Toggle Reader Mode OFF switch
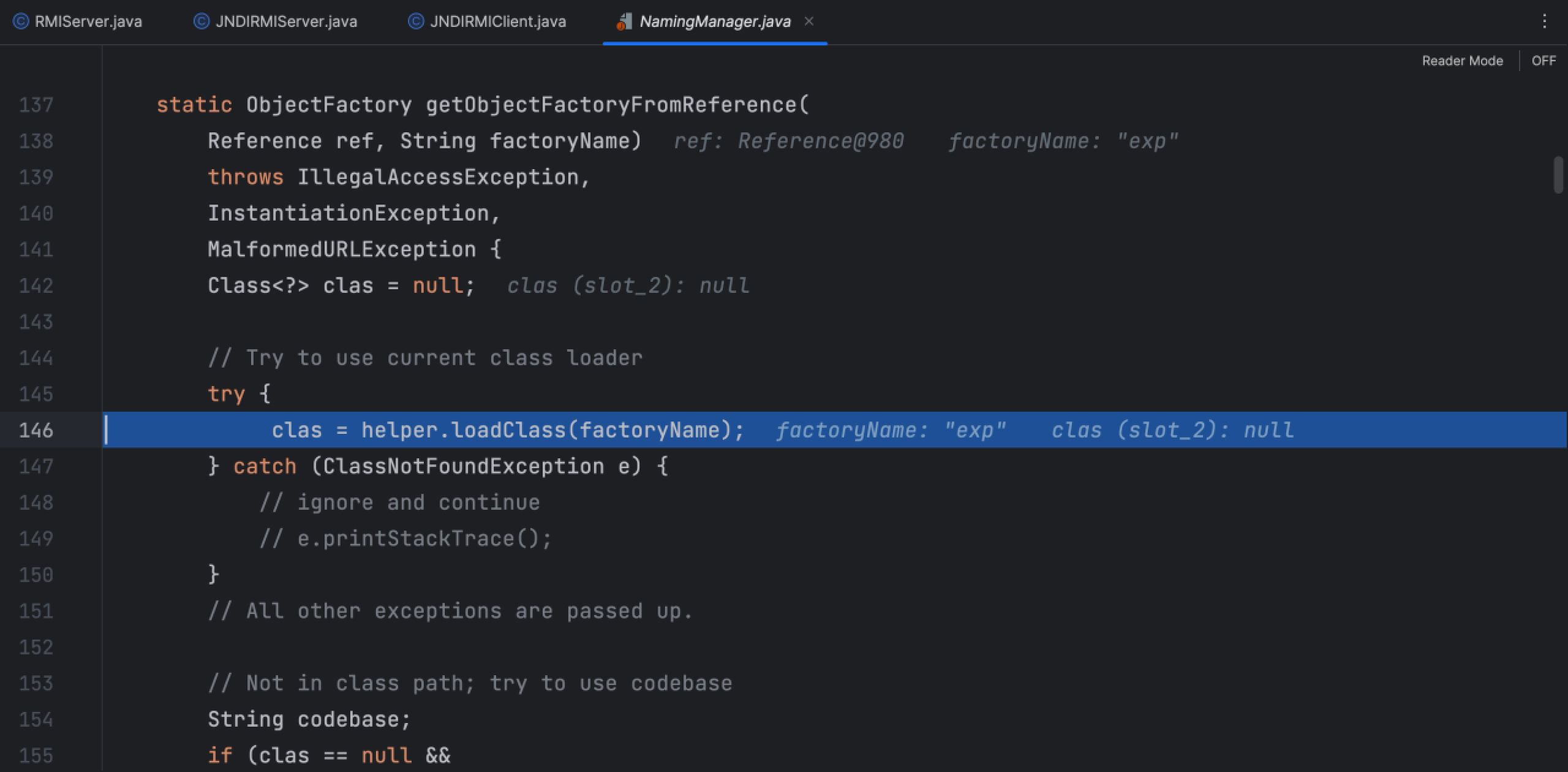1568x772 pixels. 1543,61
